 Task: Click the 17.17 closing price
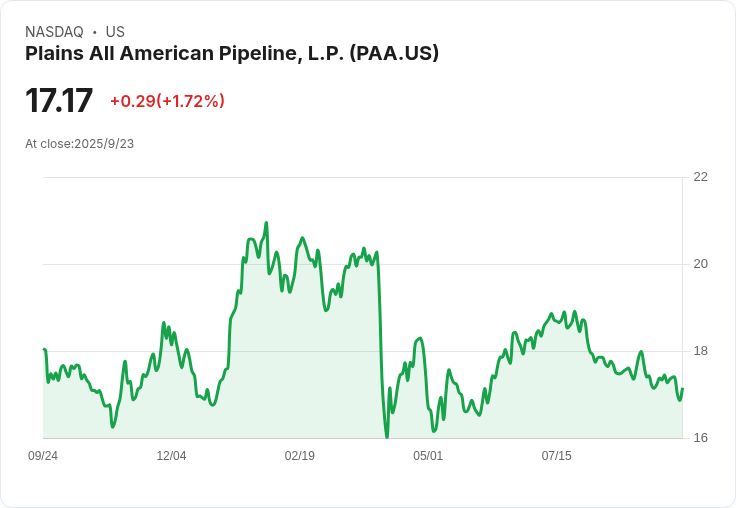pos(59,101)
